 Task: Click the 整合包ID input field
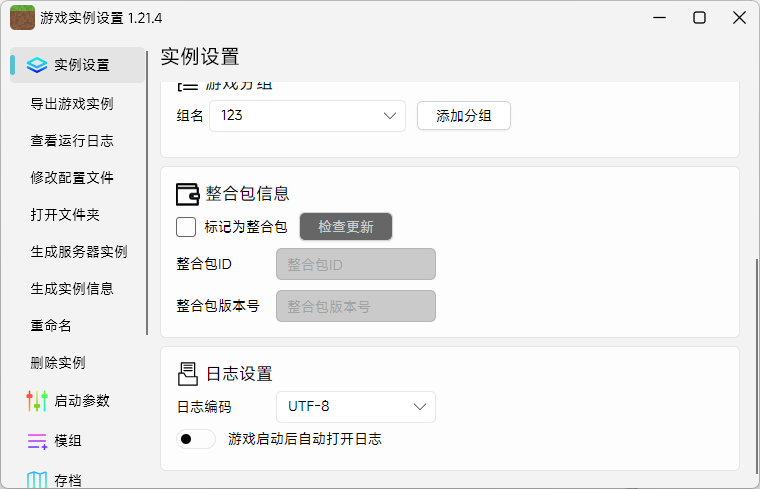tap(355, 265)
